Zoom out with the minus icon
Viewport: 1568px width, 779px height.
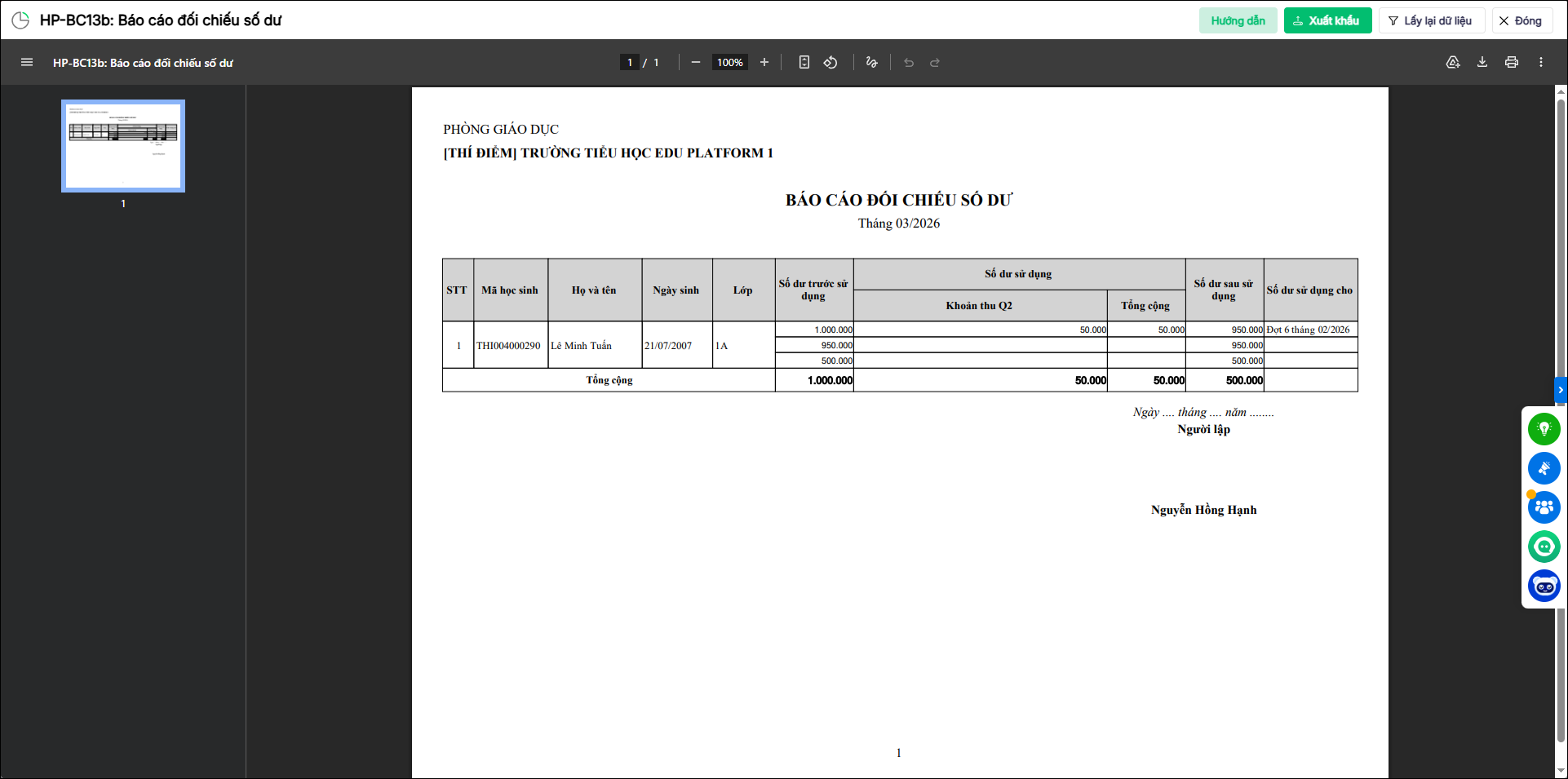tap(696, 62)
